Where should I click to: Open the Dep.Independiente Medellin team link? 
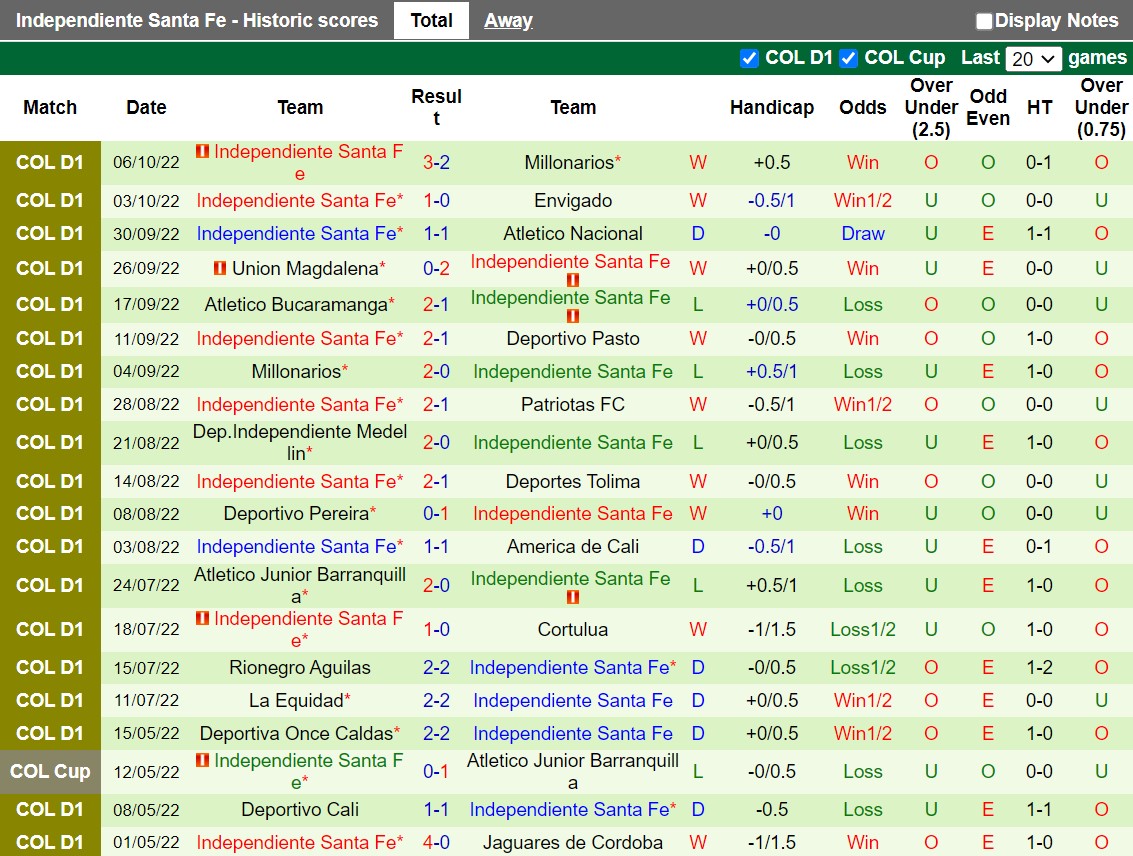tap(300, 442)
